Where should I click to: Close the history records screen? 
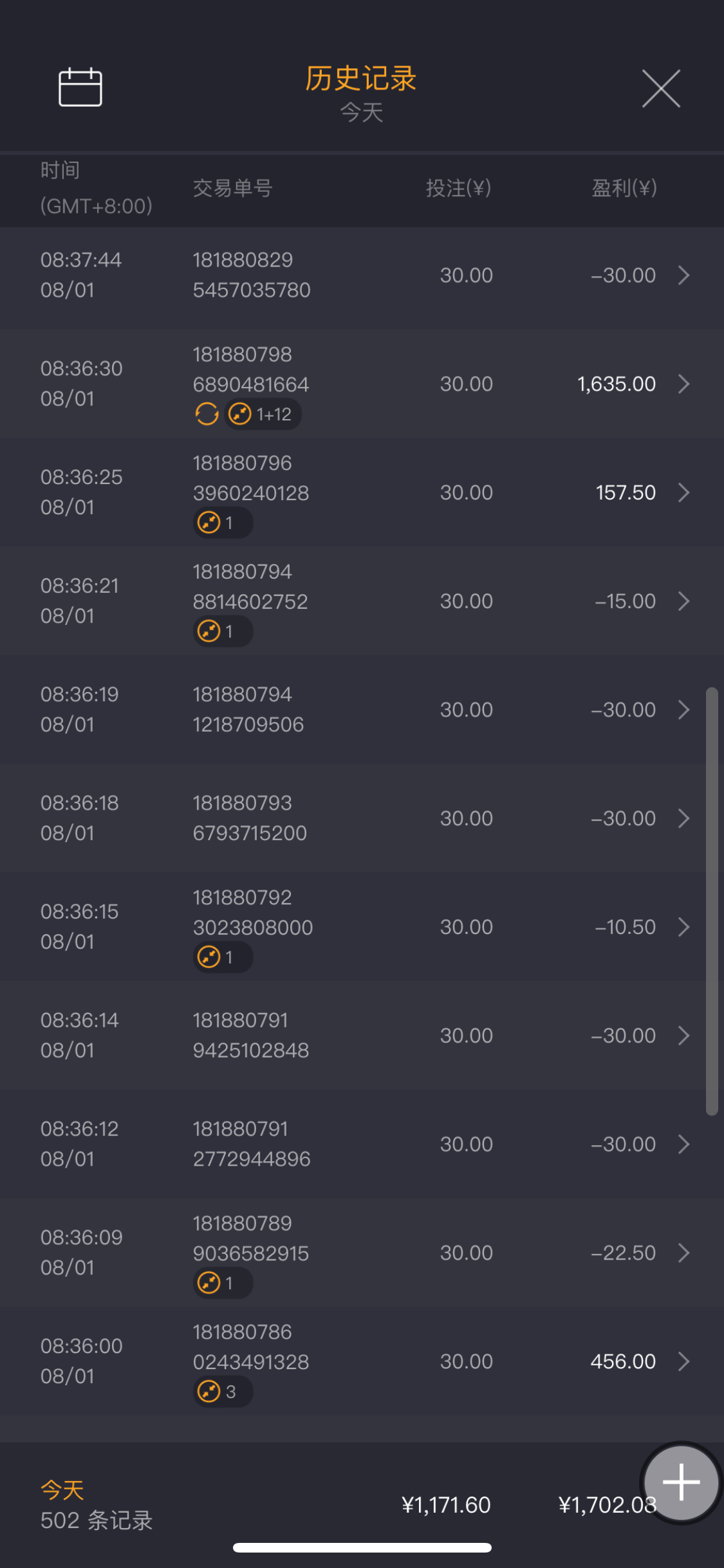click(661, 89)
